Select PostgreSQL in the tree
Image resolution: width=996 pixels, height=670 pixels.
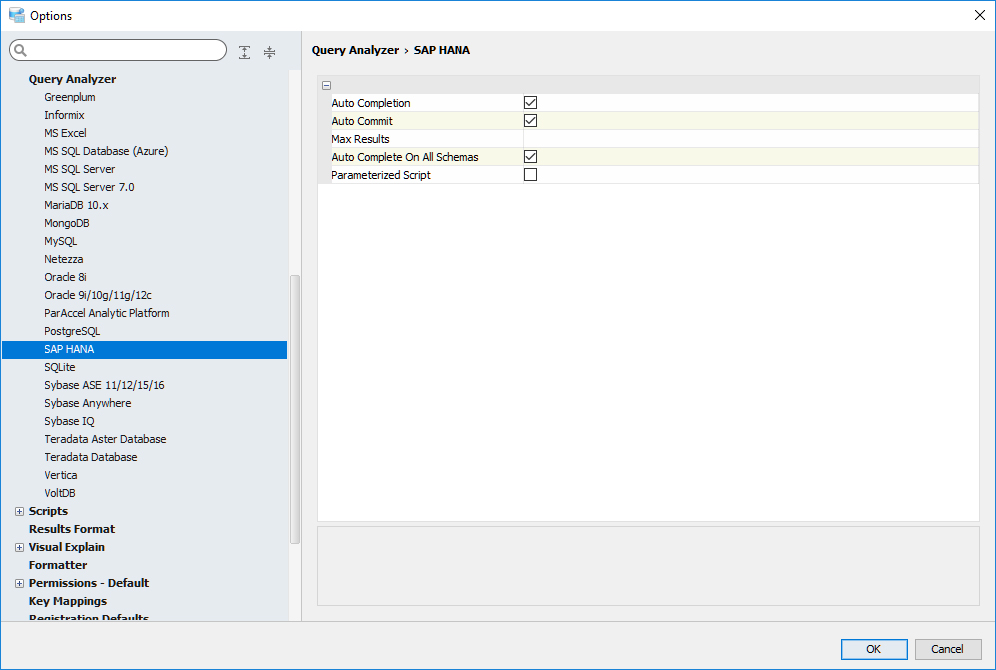[x=72, y=331]
